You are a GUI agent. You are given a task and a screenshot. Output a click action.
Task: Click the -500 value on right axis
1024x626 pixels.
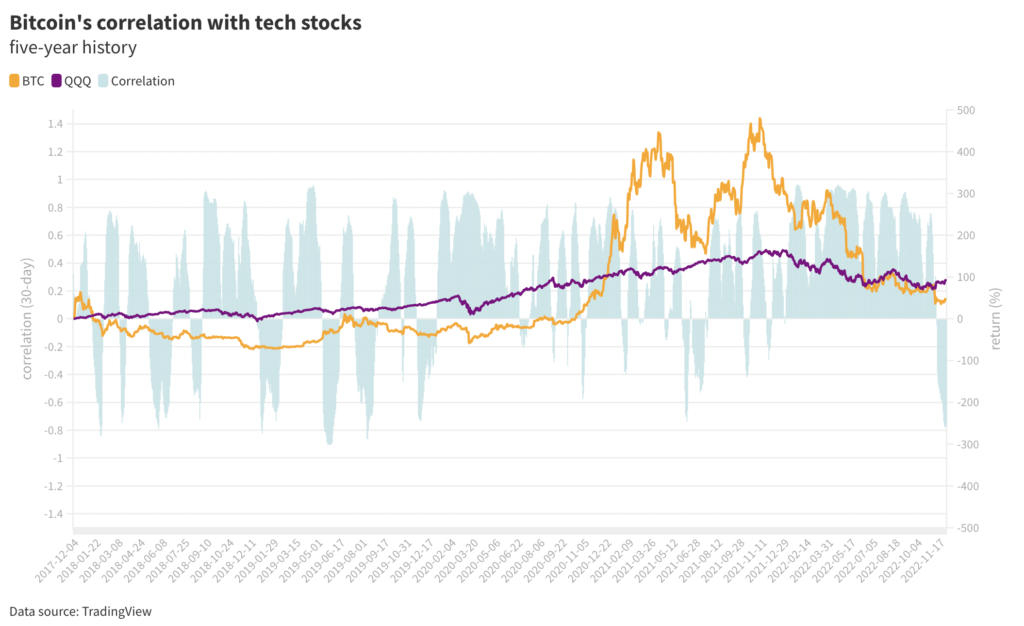tap(967, 528)
